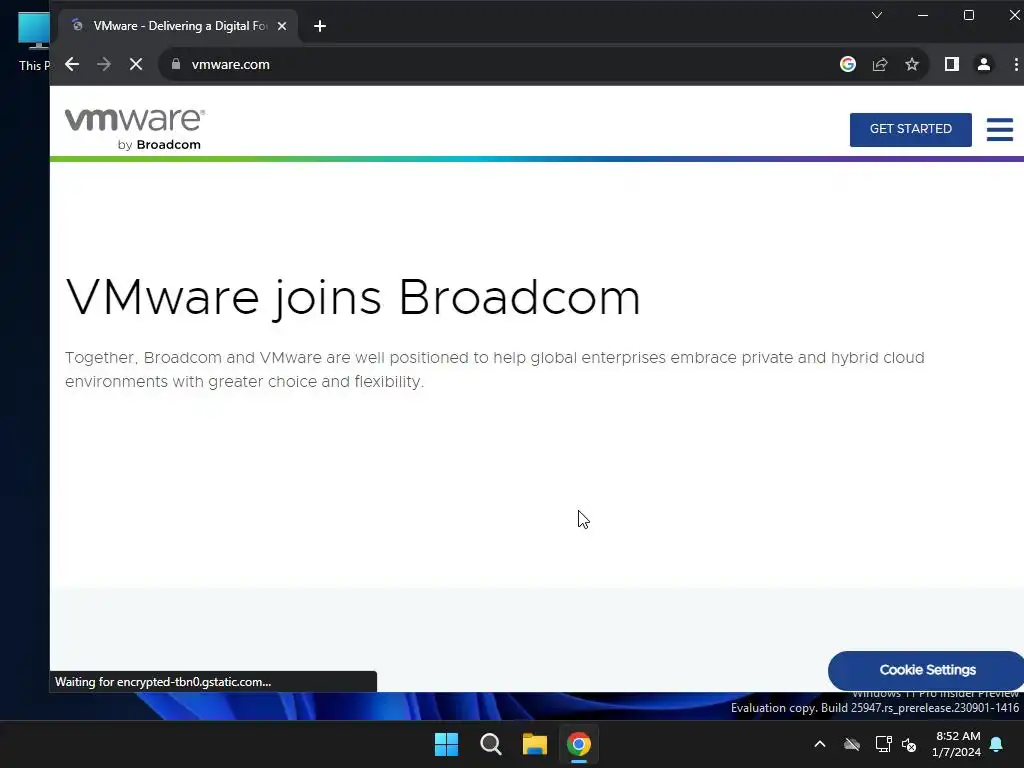Open File Explorer from taskbar

click(x=534, y=744)
